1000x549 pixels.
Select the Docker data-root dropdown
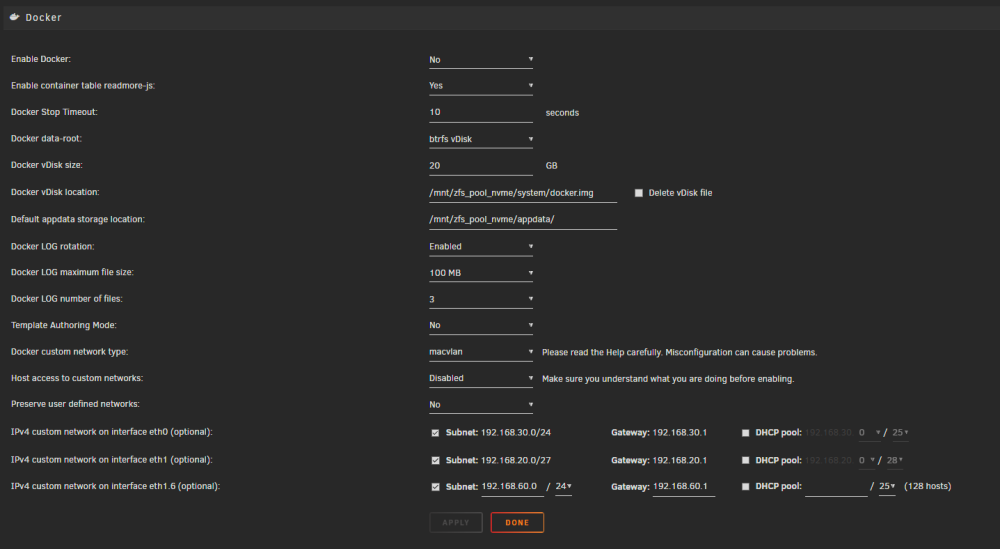pyautogui.click(x=481, y=139)
